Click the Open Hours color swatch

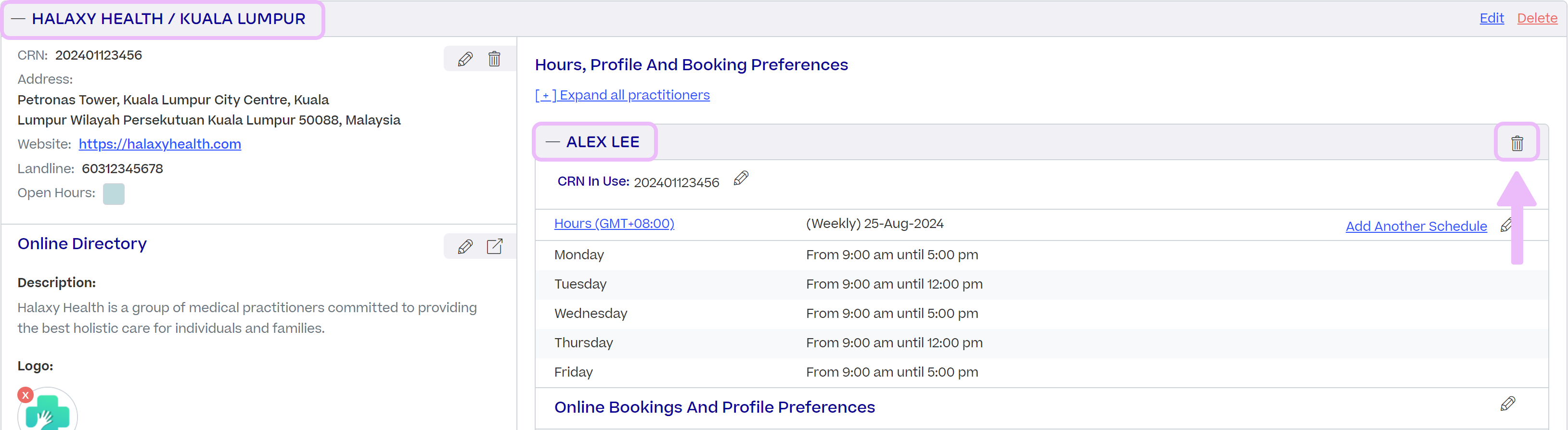pos(114,194)
